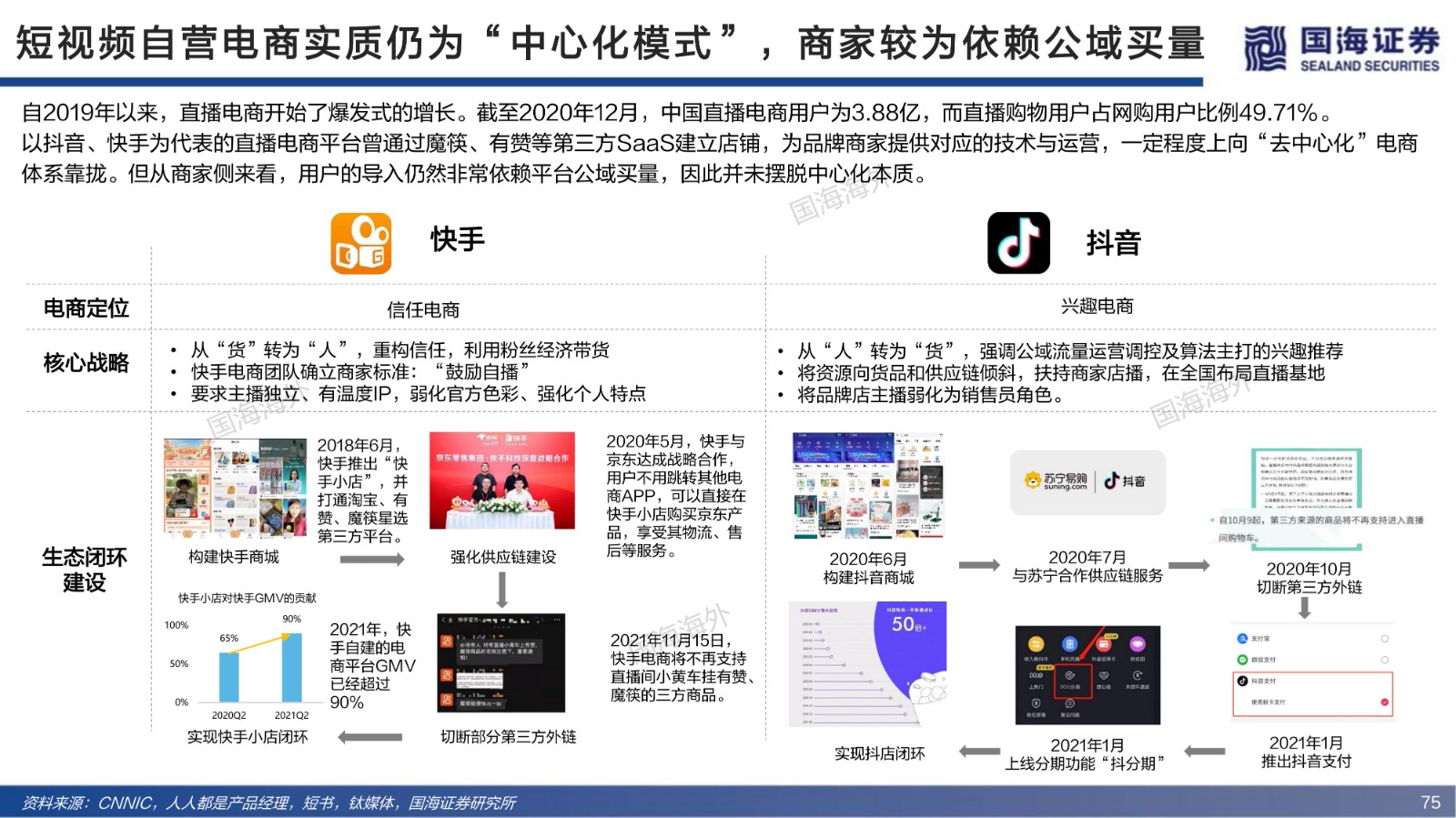This screenshot has width=1456, height=818.
Task: Click the 兴趣电商 cell
Action: click(1097, 306)
